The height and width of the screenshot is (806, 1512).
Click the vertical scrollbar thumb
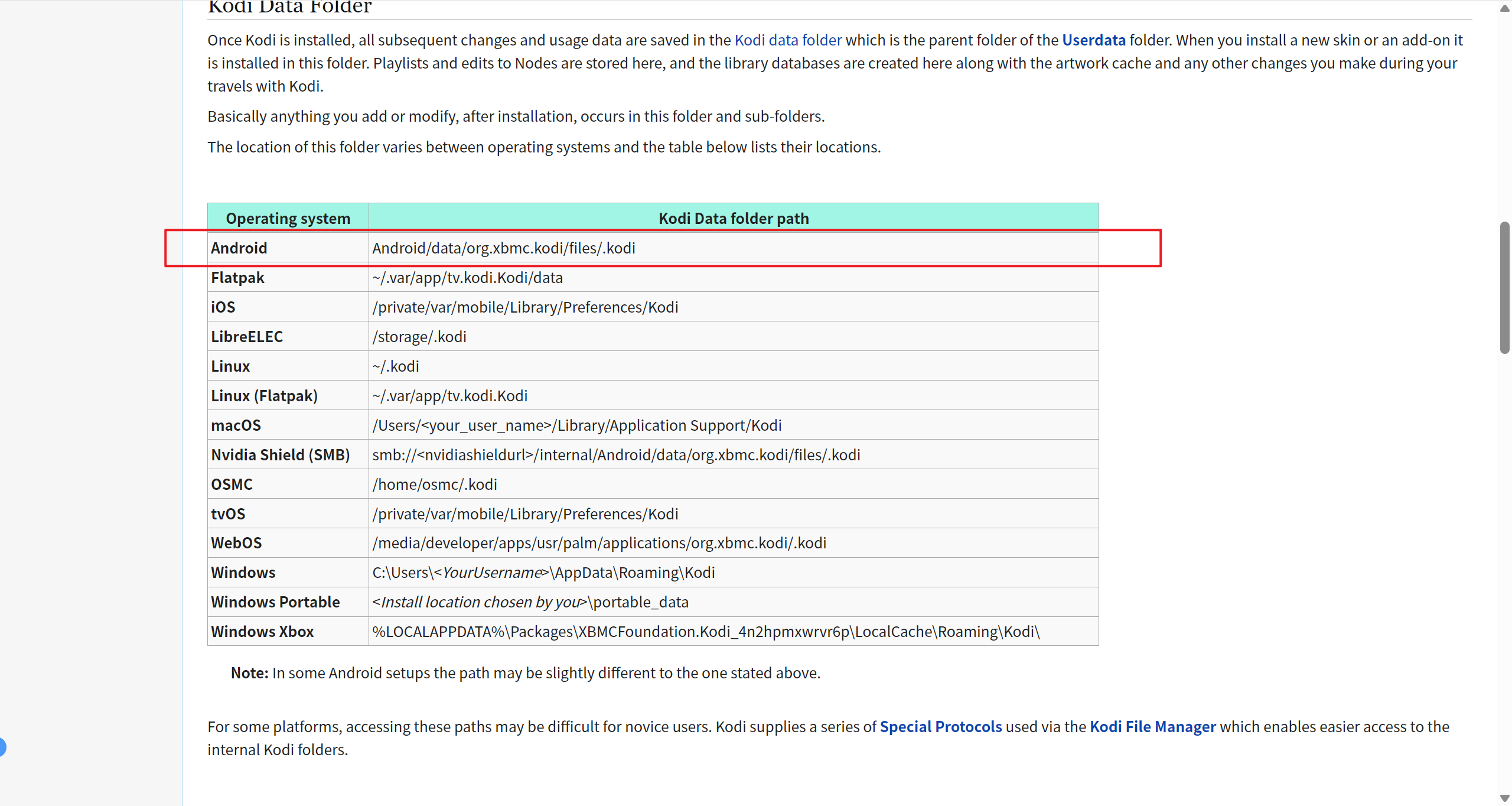[1504, 287]
